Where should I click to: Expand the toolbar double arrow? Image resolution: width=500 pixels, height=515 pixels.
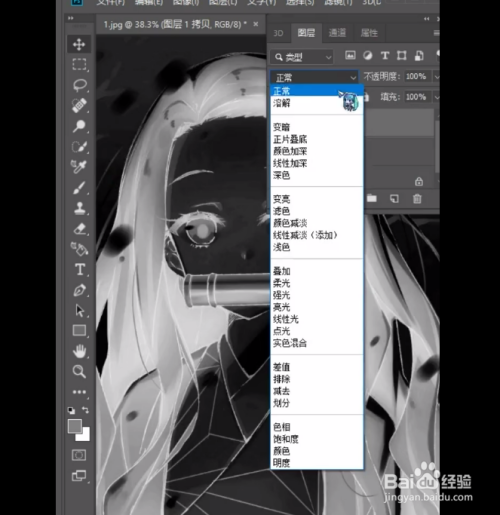pyautogui.click(x=71, y=18)
